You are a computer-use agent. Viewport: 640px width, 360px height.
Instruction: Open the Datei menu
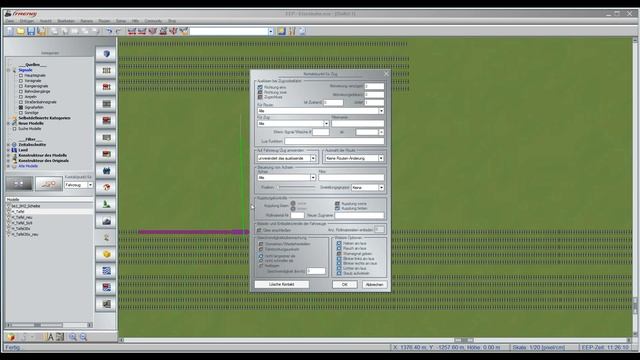10,21
